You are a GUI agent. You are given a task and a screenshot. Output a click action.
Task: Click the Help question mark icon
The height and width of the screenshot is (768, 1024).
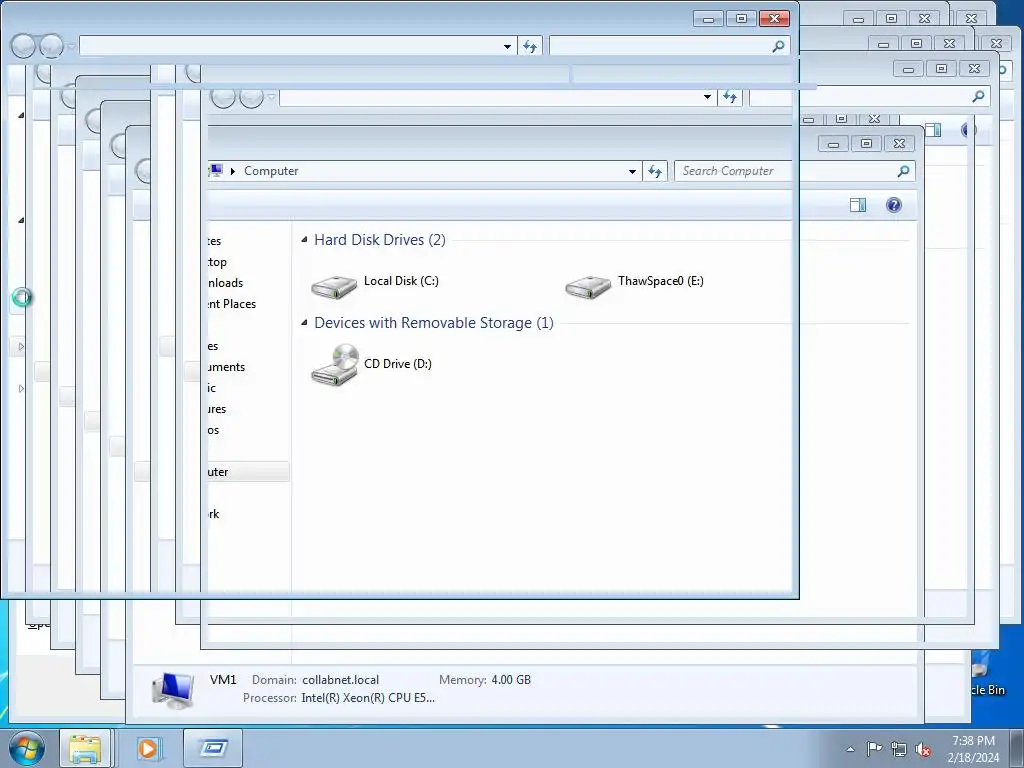click(x=893, y=205)
